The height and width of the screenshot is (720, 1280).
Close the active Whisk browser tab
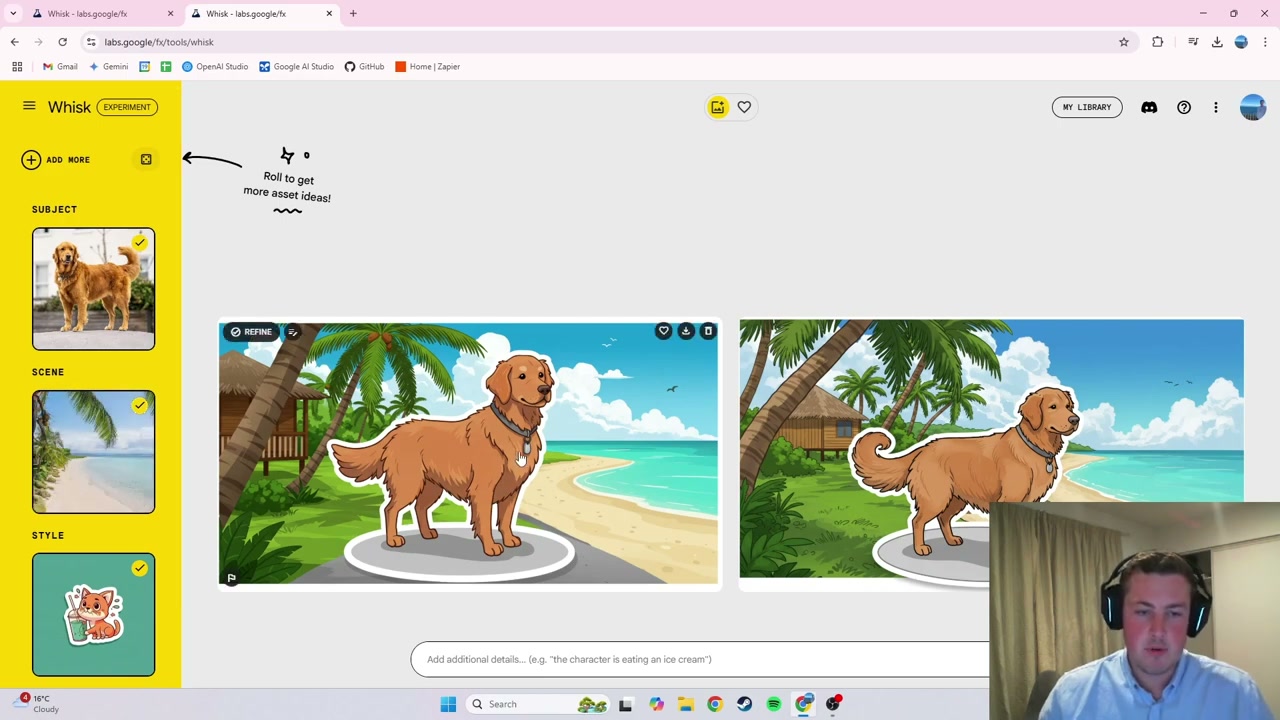(329, 14)
